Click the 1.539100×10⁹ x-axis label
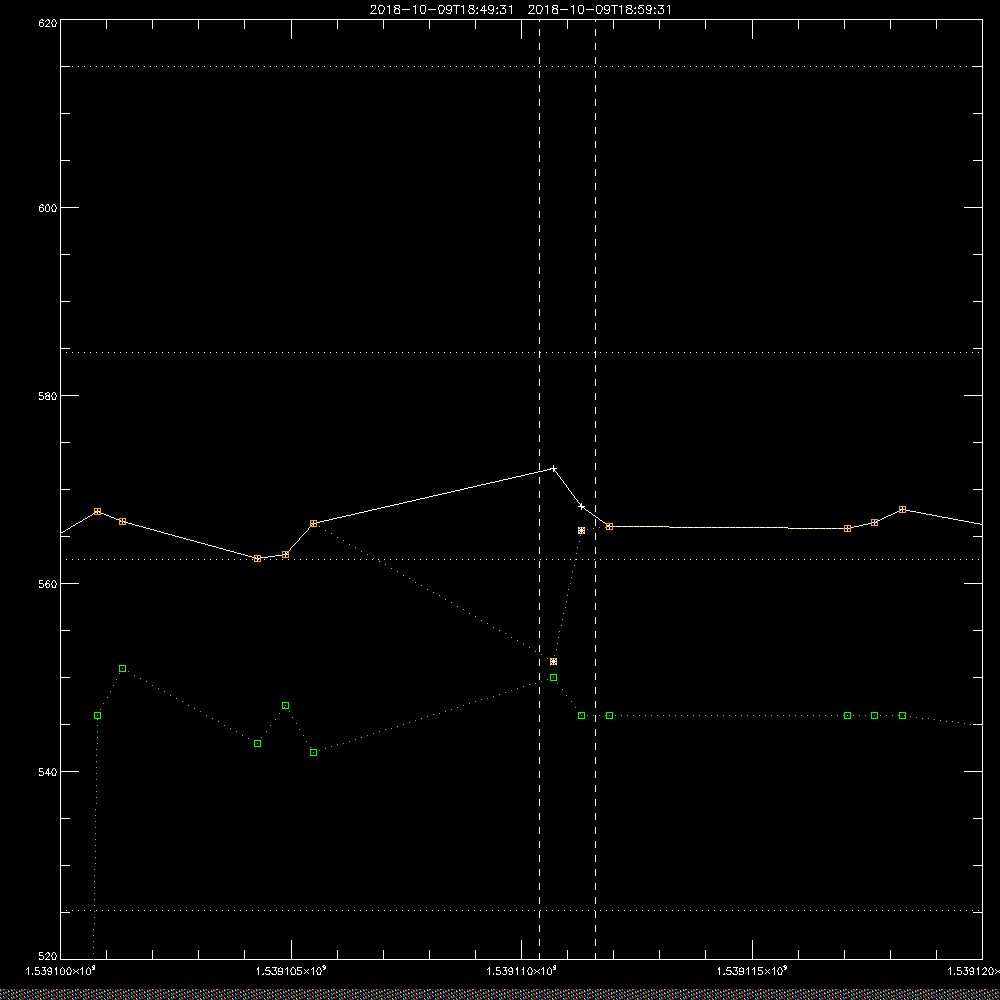1000x1000 pixels. click(61, 971)
